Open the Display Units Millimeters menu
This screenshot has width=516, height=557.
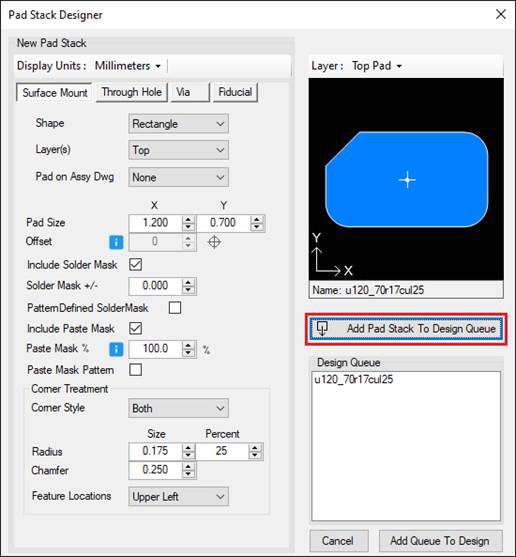pyautogui.click(x=128, y=66)
